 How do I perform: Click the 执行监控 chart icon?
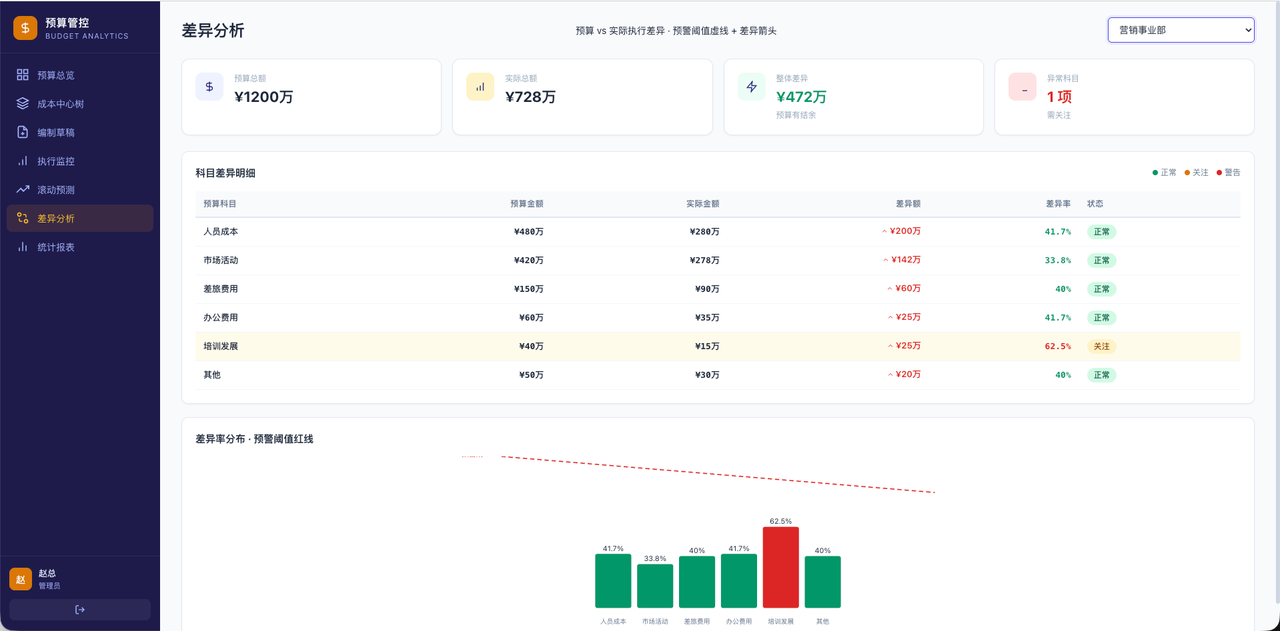[x=23, y=161]
